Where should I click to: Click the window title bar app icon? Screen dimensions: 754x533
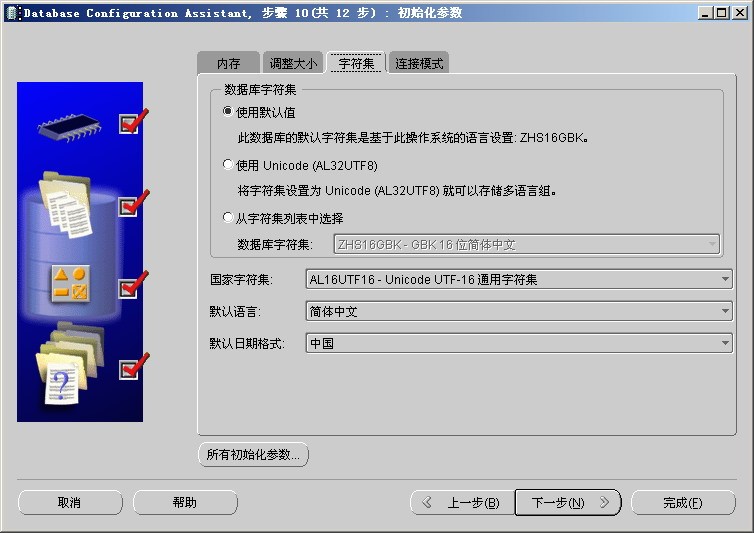click(x=12, y=13)
